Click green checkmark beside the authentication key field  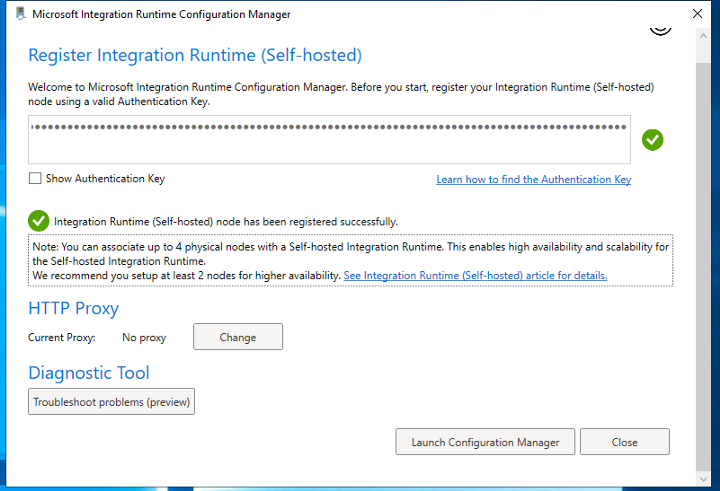653,140
